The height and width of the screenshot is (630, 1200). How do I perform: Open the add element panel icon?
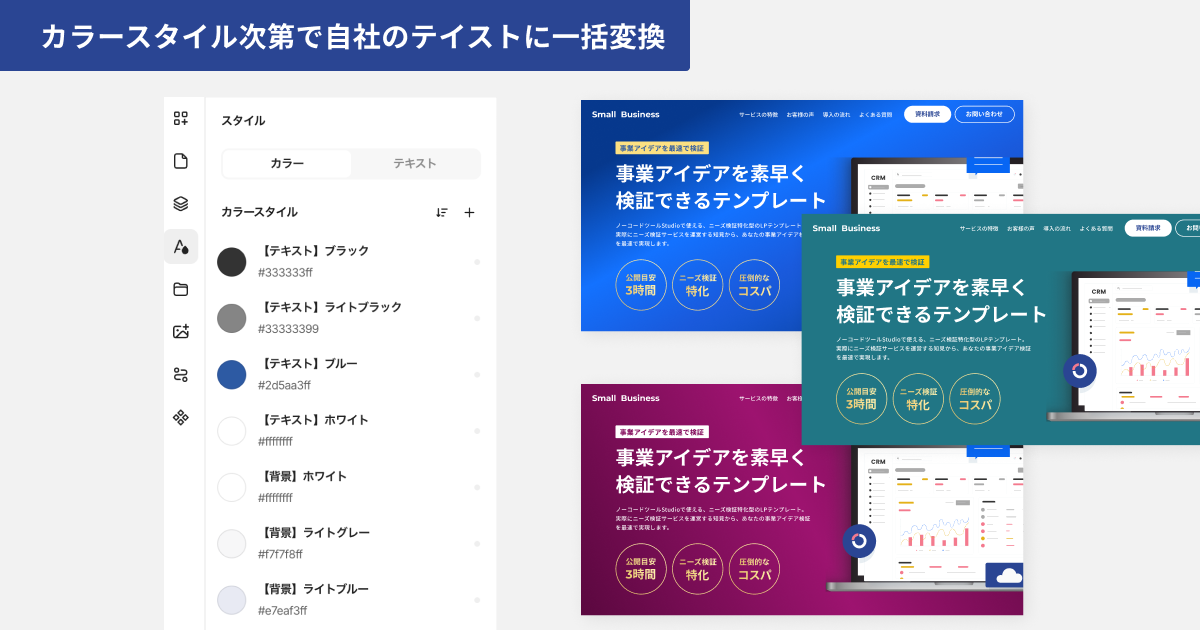pos(182,119)
